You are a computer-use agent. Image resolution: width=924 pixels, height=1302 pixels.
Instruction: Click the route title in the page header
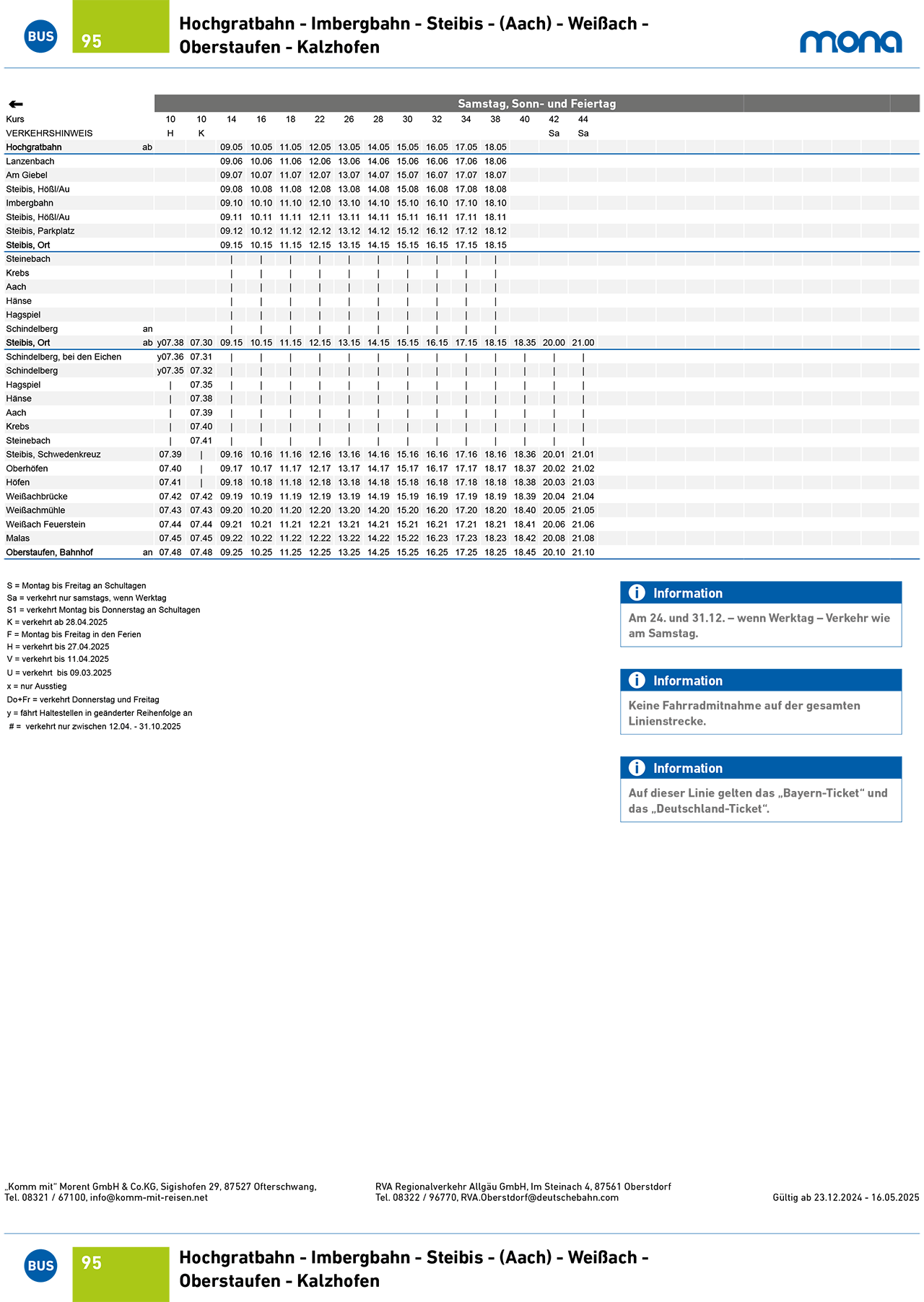coord(414,35)
